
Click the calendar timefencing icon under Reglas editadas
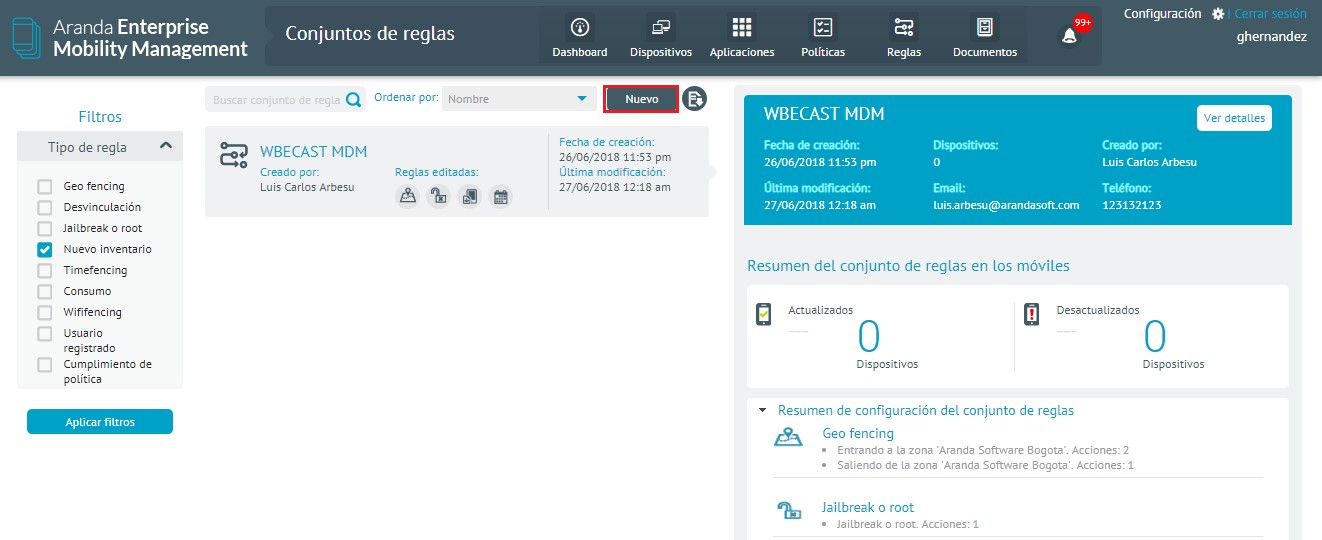coord(500,197)
